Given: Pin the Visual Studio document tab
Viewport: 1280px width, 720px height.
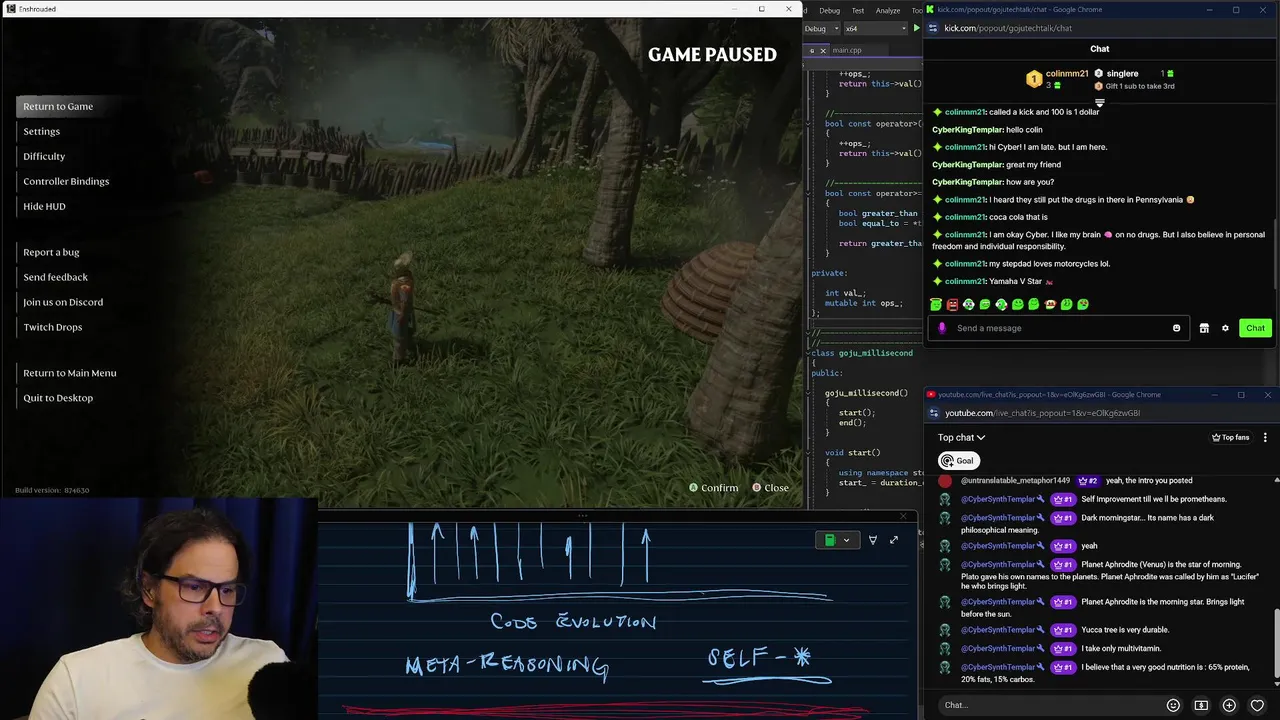Looking at the screenshot, I should (x=812, y=50).
